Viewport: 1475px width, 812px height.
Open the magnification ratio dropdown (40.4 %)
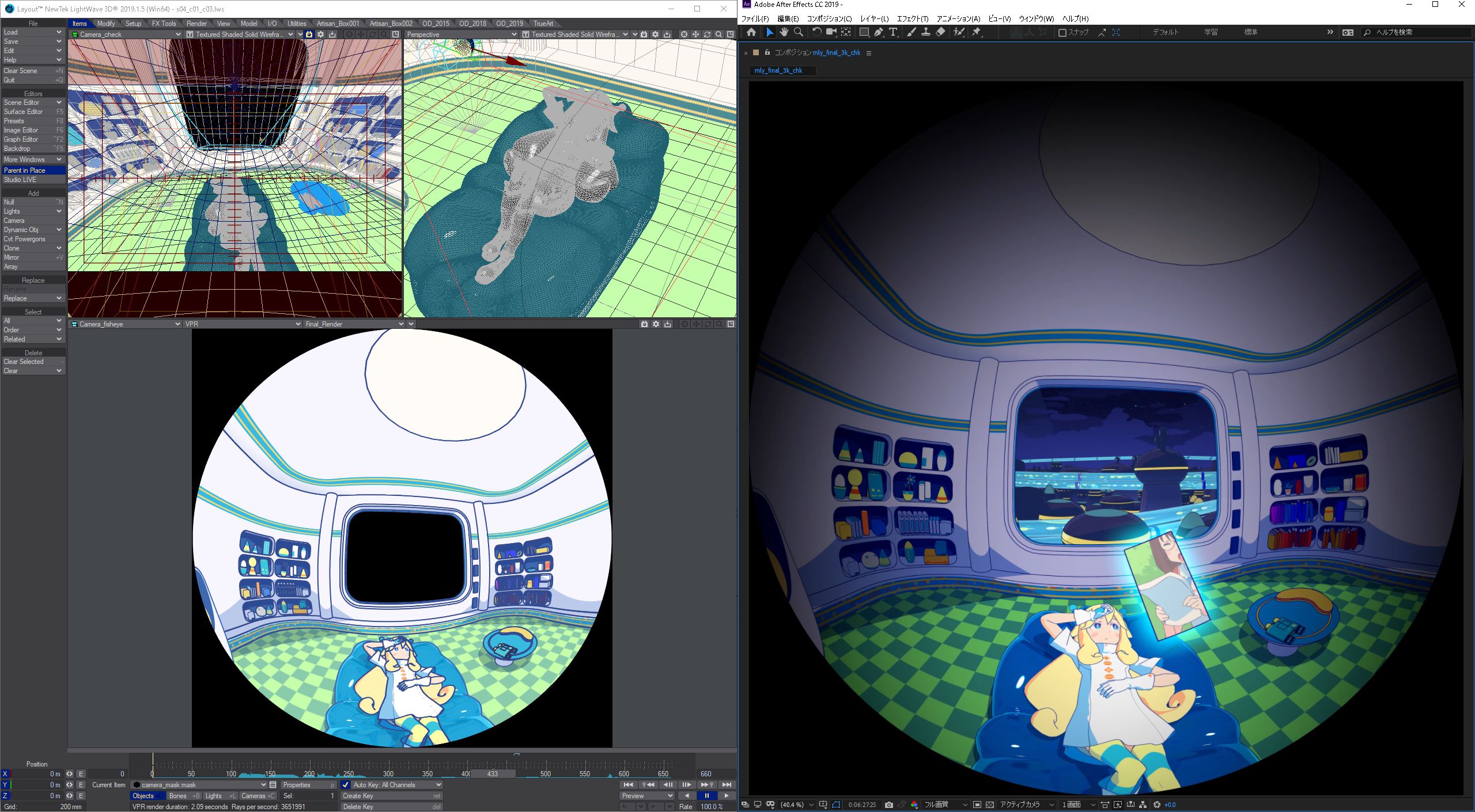797,805
